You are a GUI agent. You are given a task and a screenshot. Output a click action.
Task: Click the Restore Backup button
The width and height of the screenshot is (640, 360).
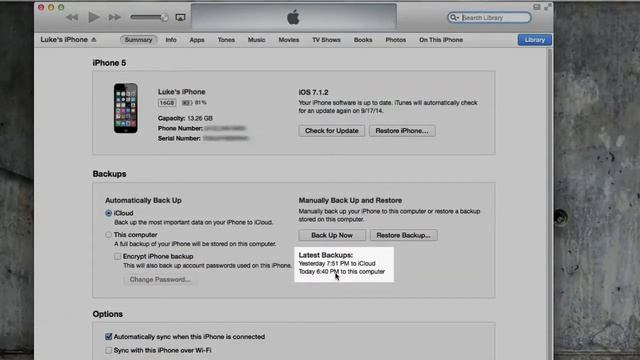(x=403, y=235)
